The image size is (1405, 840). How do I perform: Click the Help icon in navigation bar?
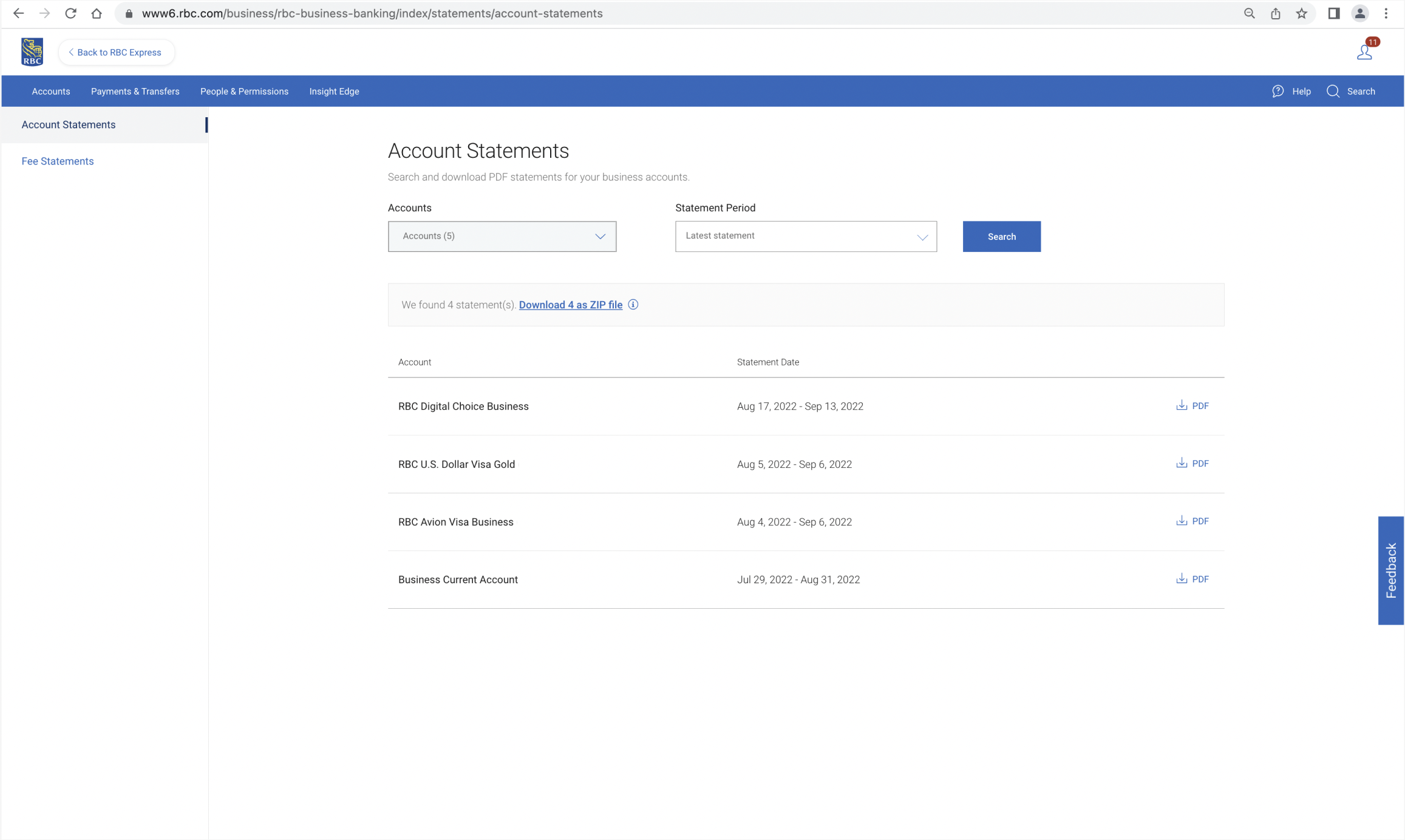[x=1278, y=91]
